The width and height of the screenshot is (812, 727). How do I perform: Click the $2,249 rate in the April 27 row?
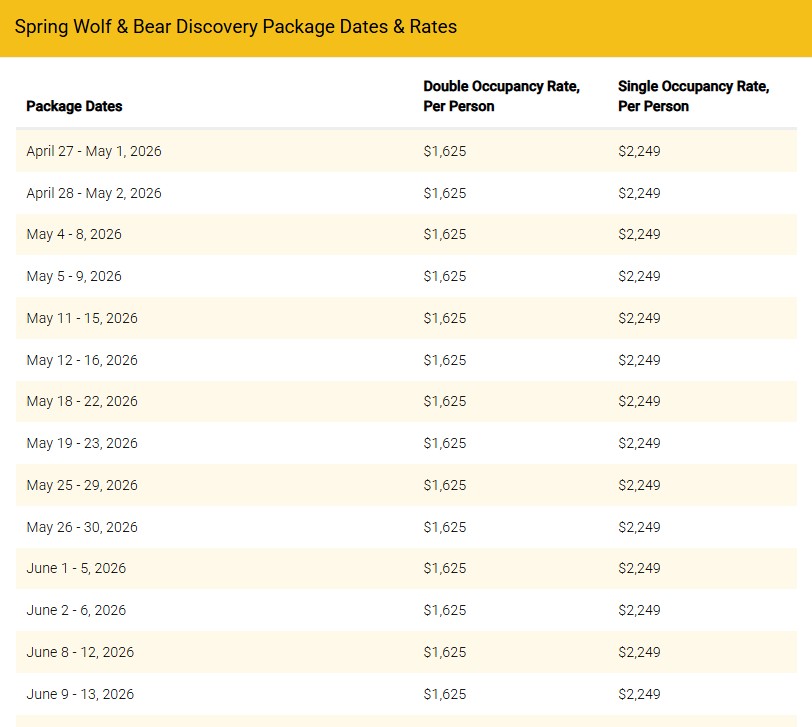[x=639, y=151]
